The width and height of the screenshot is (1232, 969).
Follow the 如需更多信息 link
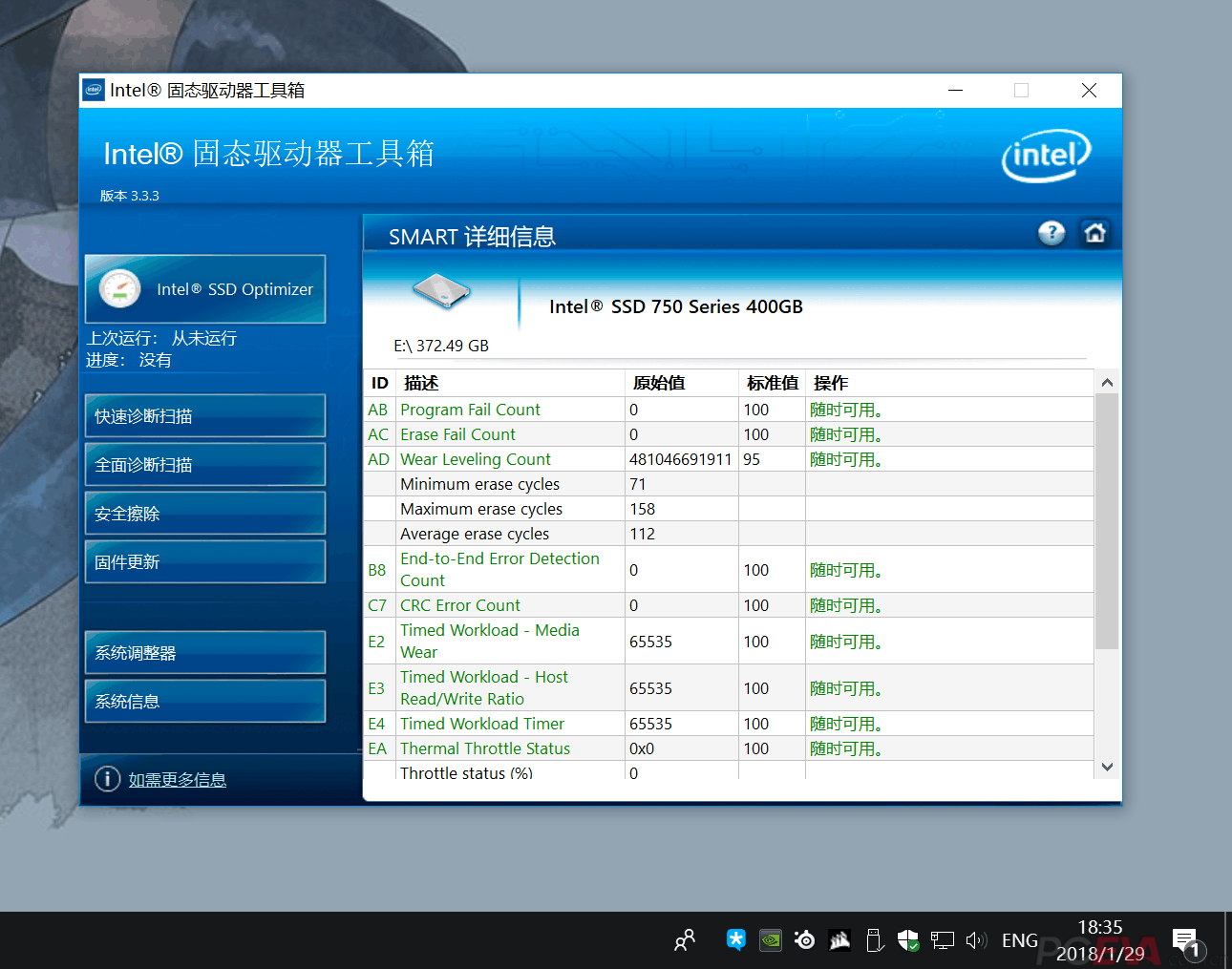click(178, 780)
